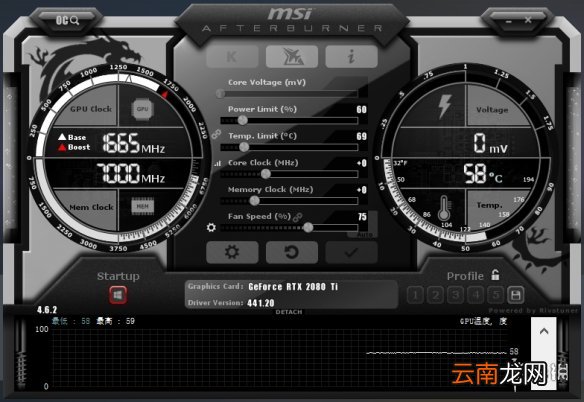Apply settings with the checkmark button
The height and width of the screenshot is (402, 584).
point(351,252)
